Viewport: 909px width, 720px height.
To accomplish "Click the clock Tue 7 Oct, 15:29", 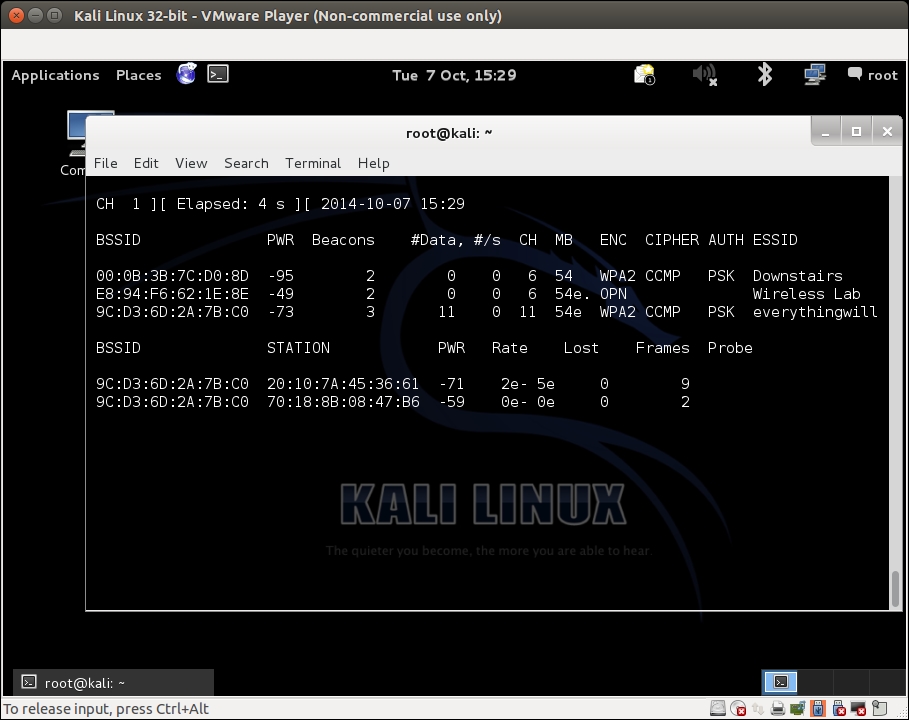I will click(454, 75).
